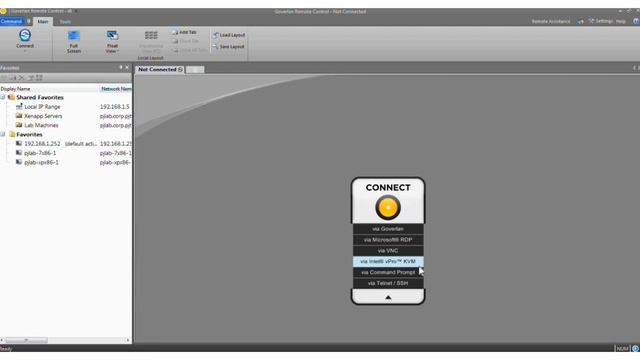Viewport: 640px width, 360px height.
Task: Click the NUM indicator in status bar
Action: click(x=622, y=349)
